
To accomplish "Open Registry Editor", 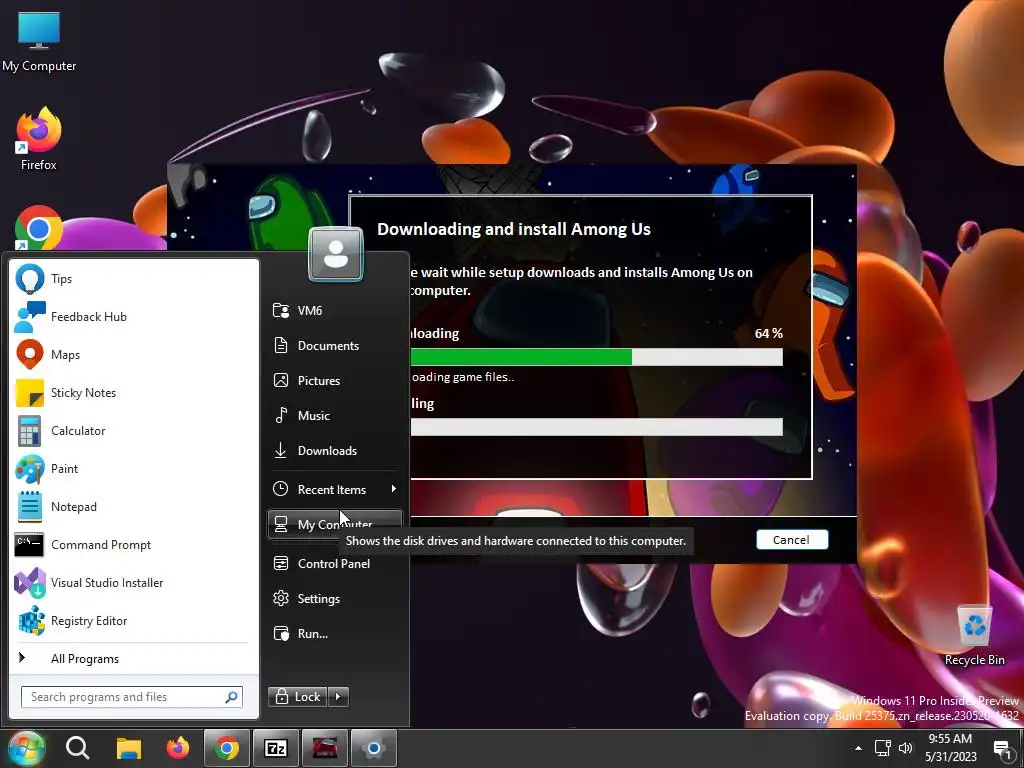I will [134, 621].
